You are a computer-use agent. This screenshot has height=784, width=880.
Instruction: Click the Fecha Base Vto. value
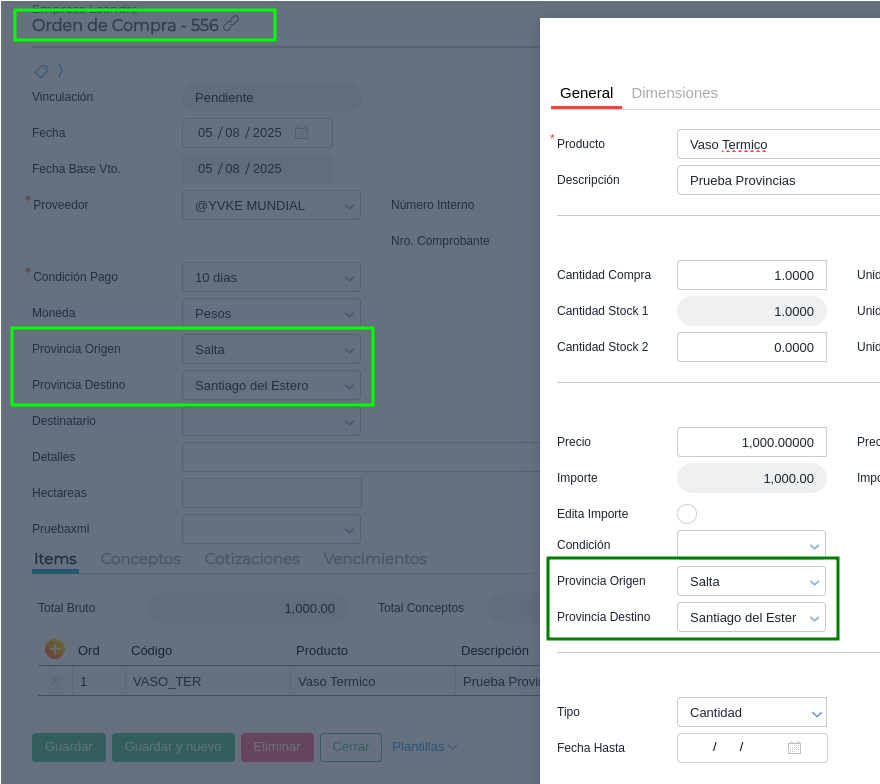(x=257, y=169)
